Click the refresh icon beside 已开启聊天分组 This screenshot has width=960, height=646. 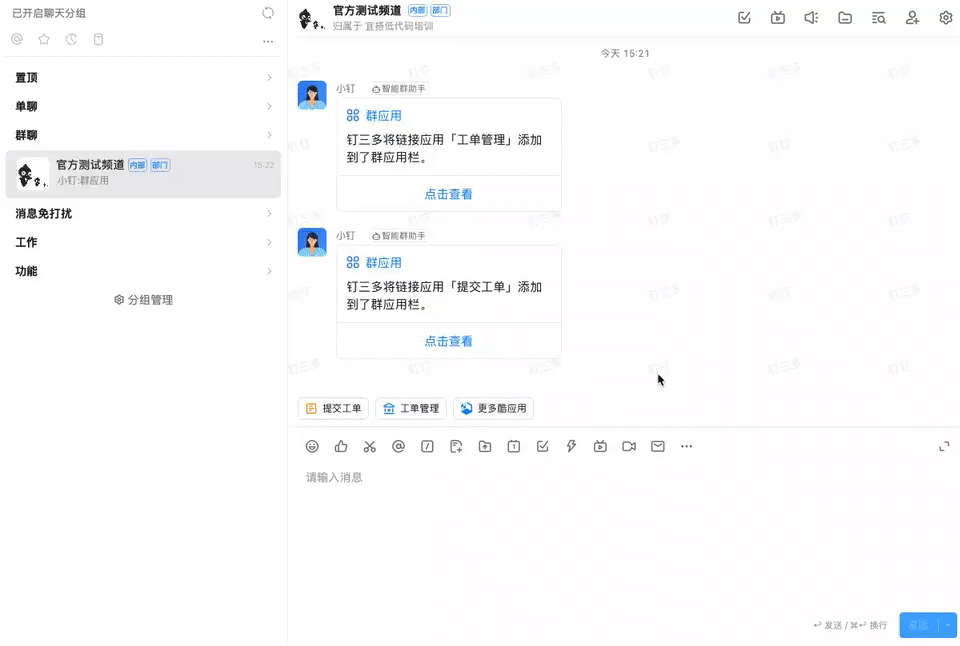click(x=268, y=13)
